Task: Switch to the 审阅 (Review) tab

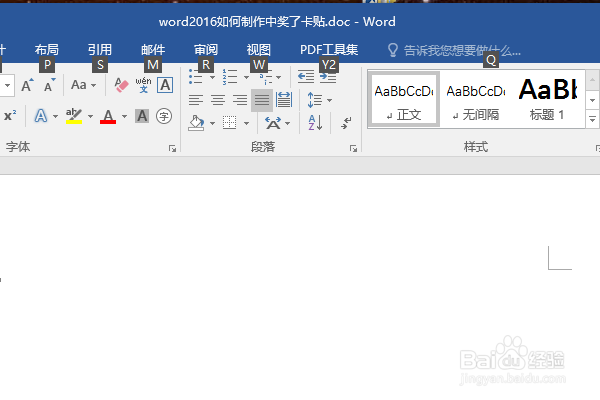Action: [x=206, y=50]
